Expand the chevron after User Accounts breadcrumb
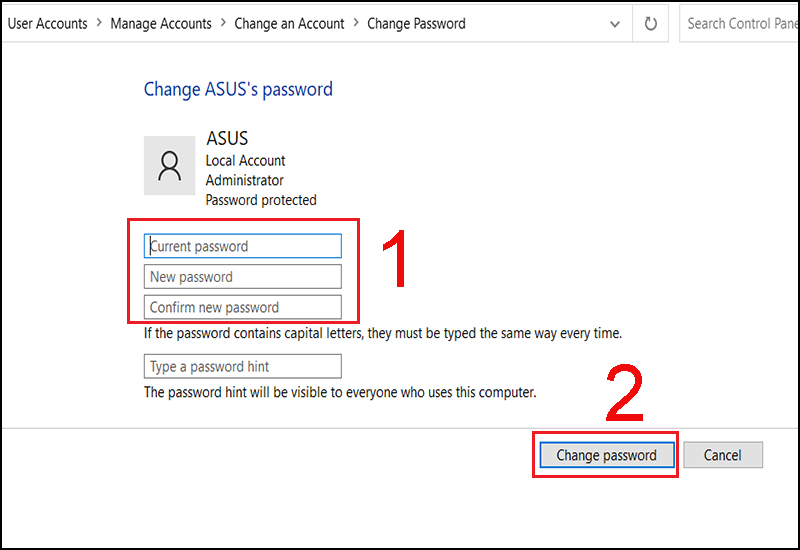The image size is (800, 550). coord(99,23)
